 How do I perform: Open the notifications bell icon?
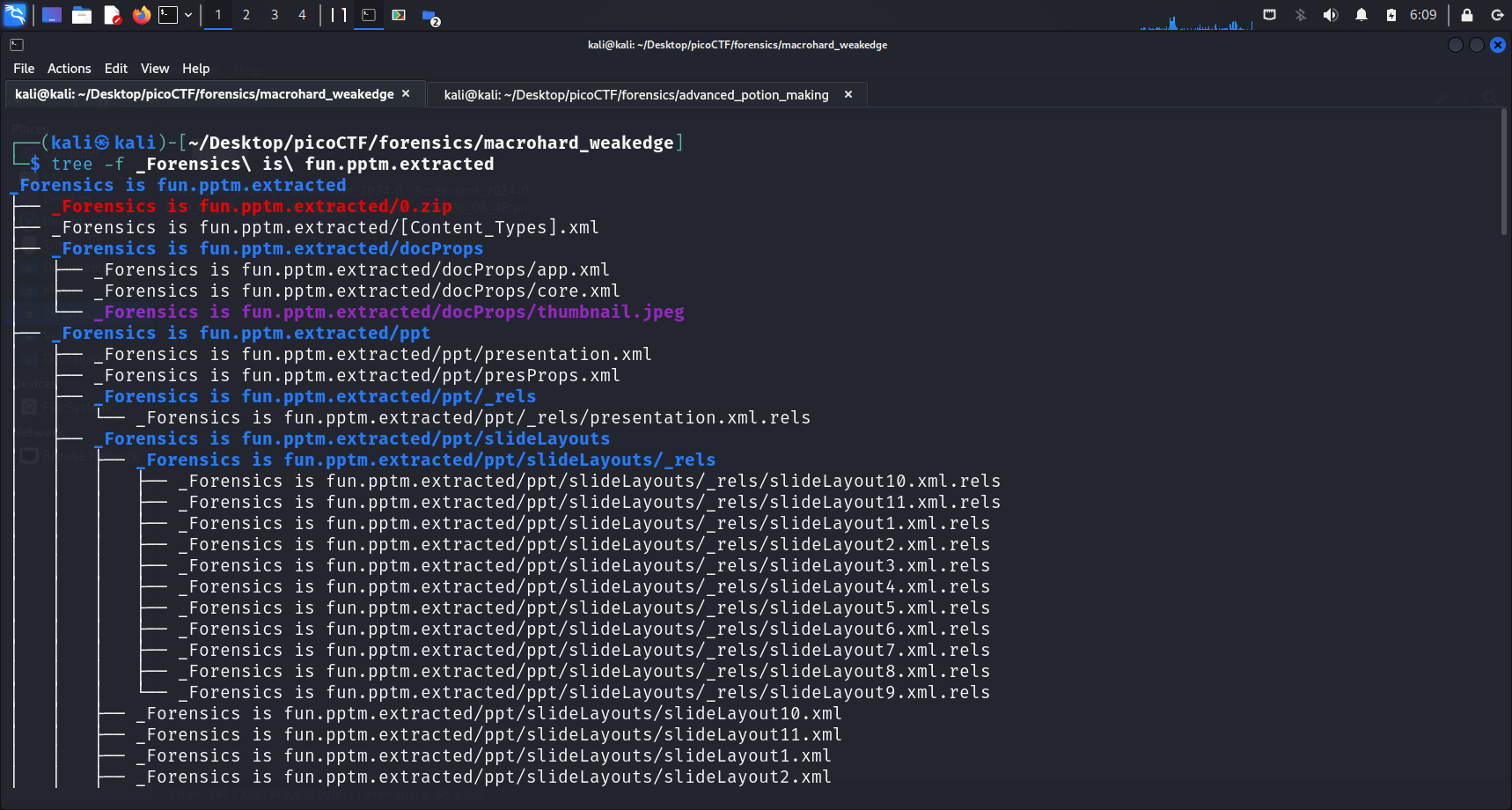coord(1362,15)
